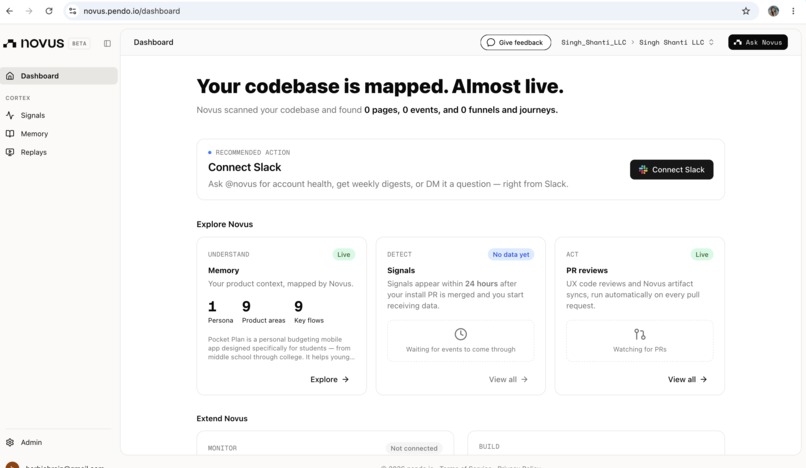806x468 pixels.
Task: Click the Explore Novus heading
Action: [225, 224]
